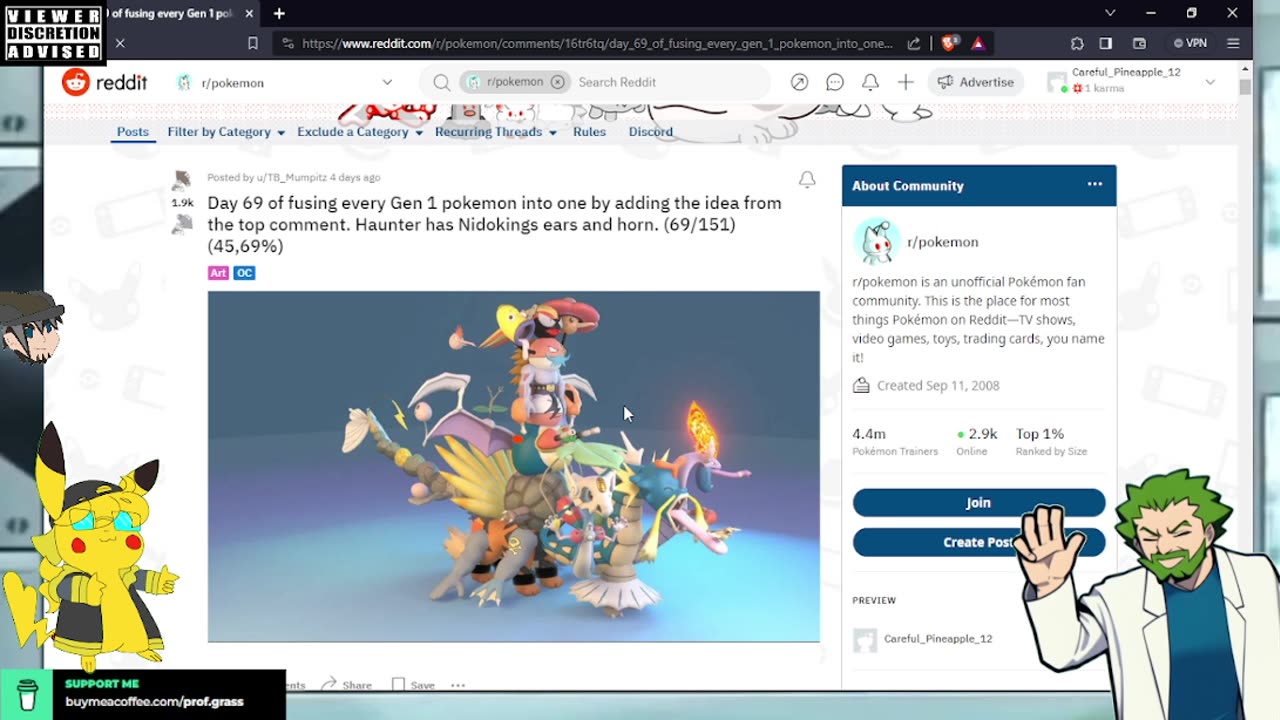Screen dimensions: 1280x720
Task: Open the Rules menu item
Action: click(589, 132)
